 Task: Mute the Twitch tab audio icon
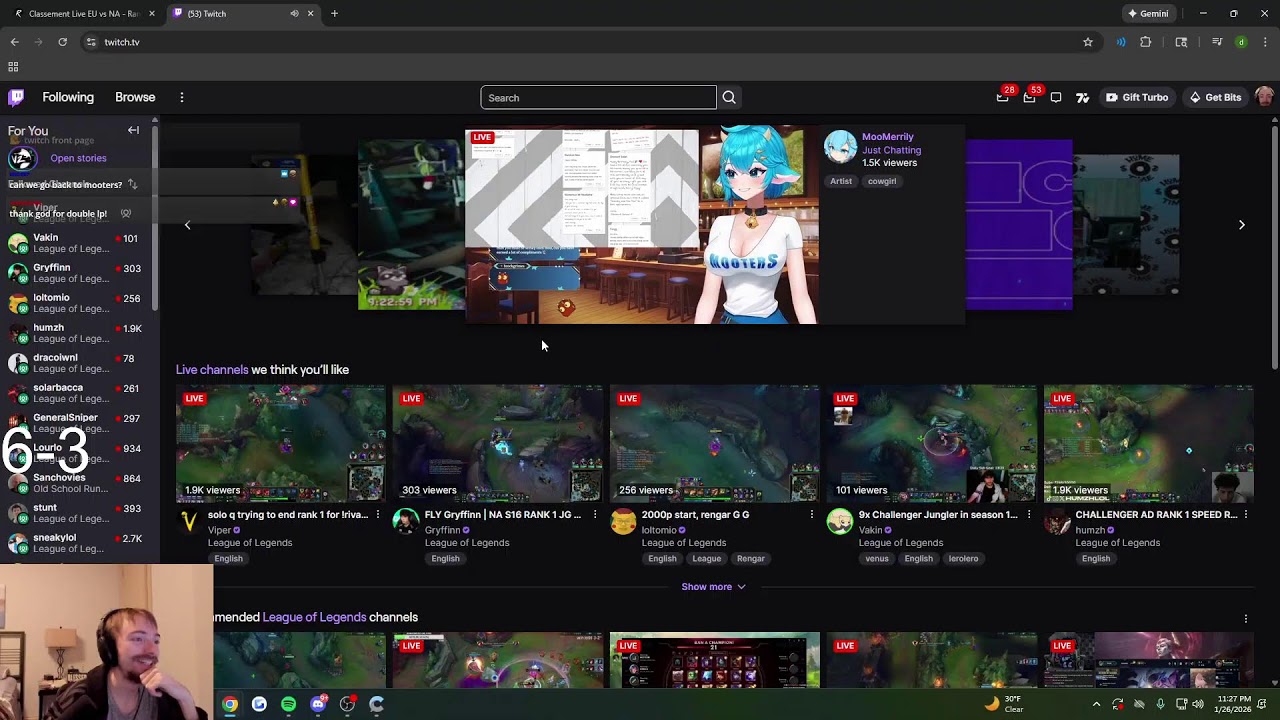tap(294, 14)
